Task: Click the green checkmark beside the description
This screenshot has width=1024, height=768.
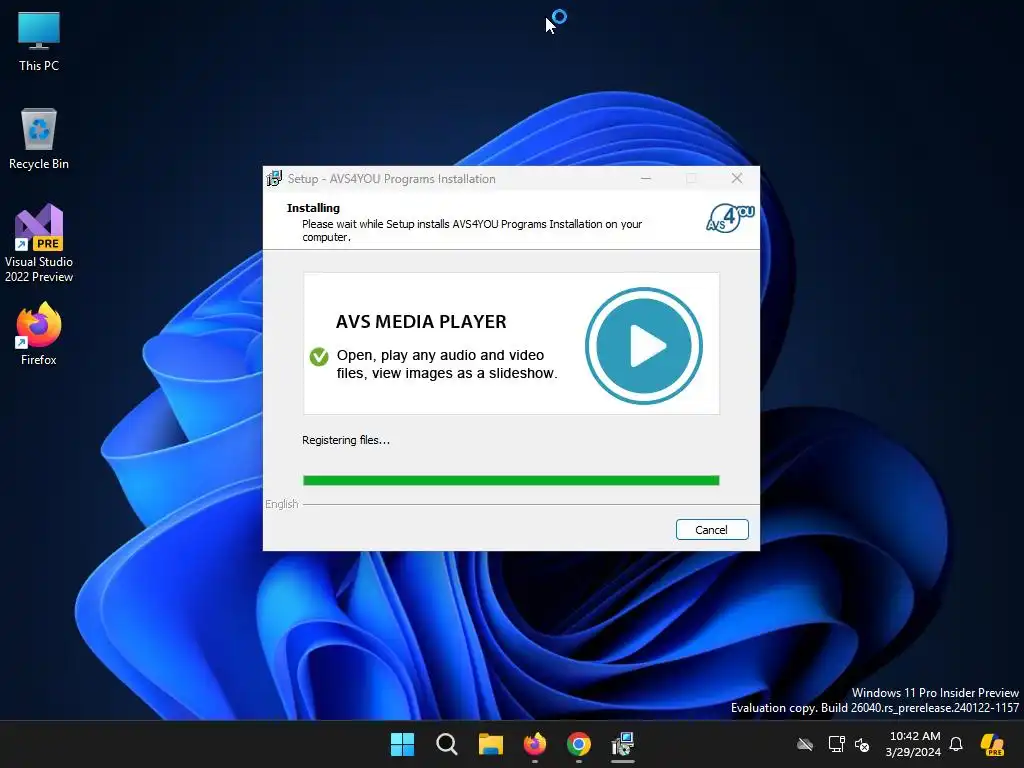Action: tap(319, 357)
